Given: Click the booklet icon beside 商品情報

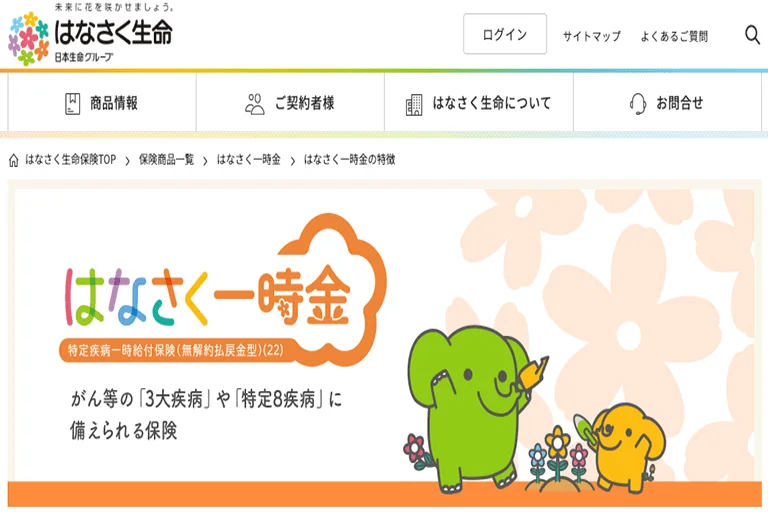Looking at the screenshot, I should [x=72, y=103].
